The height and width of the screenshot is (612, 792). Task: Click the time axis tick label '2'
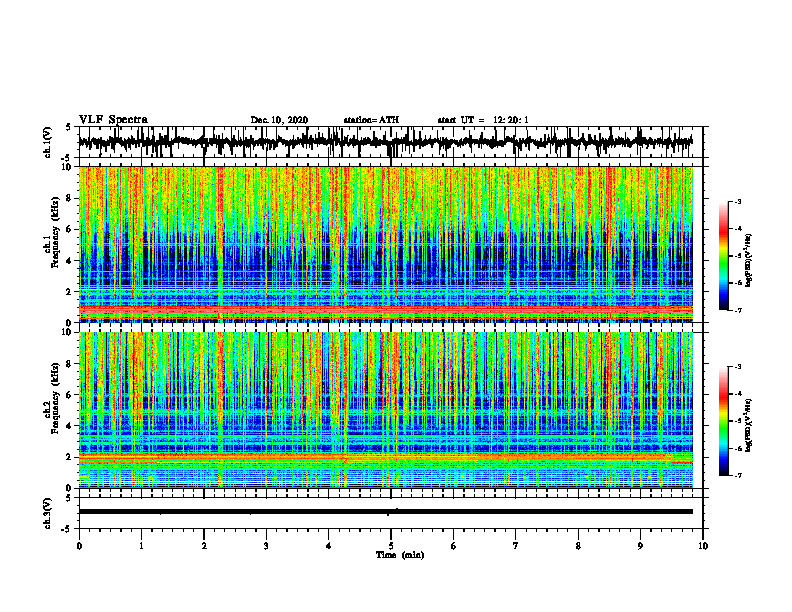204,546
